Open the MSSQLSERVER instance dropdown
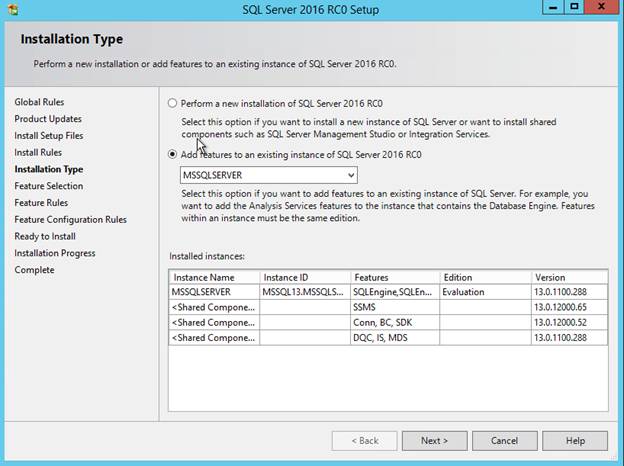 point(269,175)
